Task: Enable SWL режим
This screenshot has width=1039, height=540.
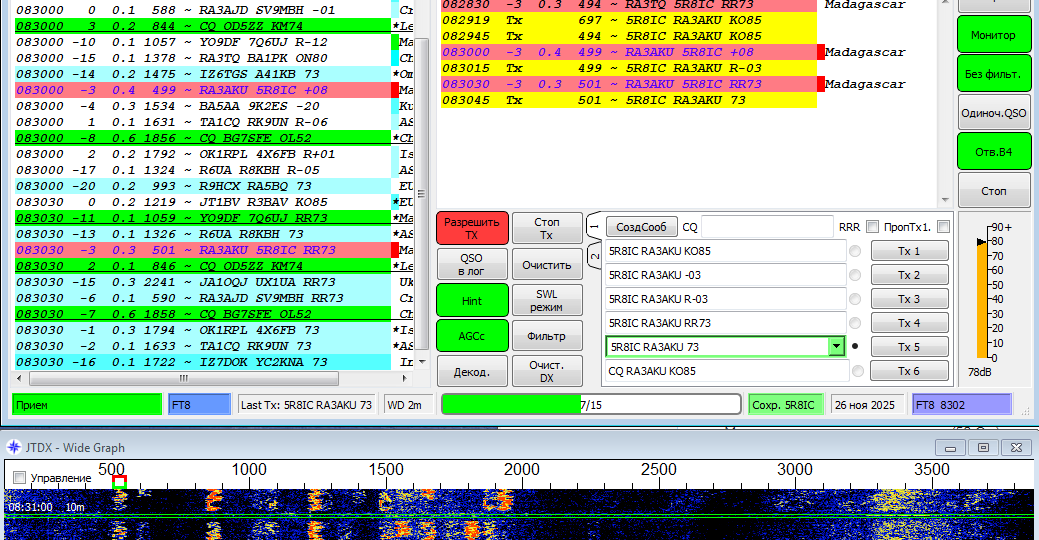Action: pyautogui.click(x=547, y=300)
